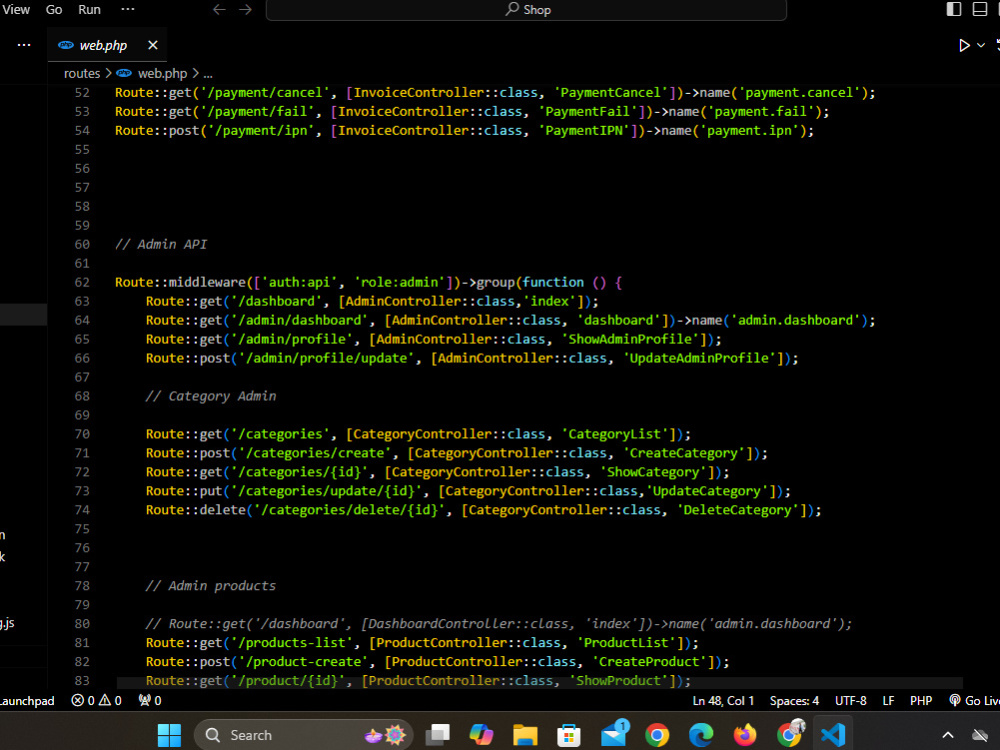Viewport: 1000px width, 750px height.
Task: Click the taskbar Search box
Action: point(304,735)
